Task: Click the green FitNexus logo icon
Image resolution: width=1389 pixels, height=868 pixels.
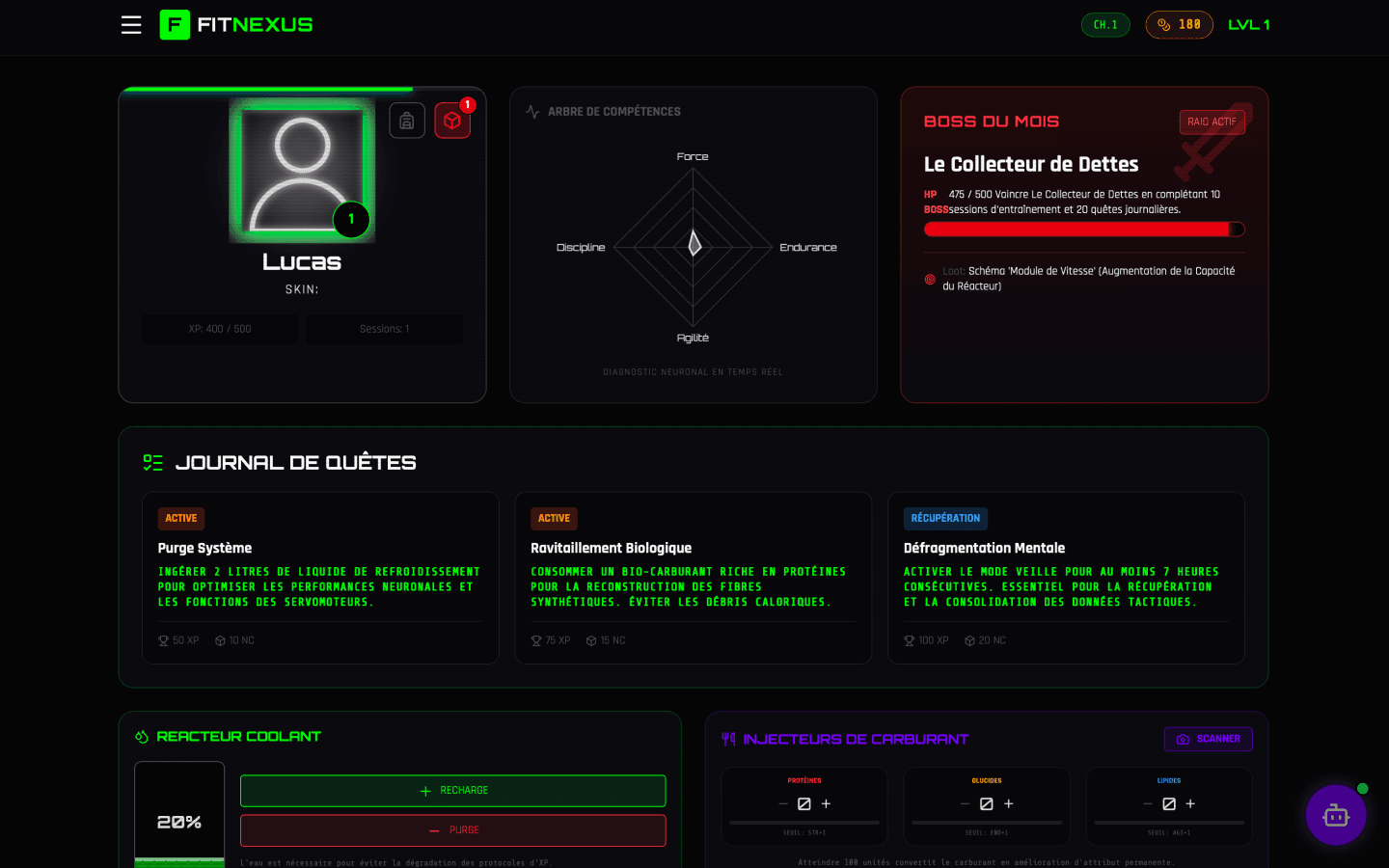Action: point(175,25)
